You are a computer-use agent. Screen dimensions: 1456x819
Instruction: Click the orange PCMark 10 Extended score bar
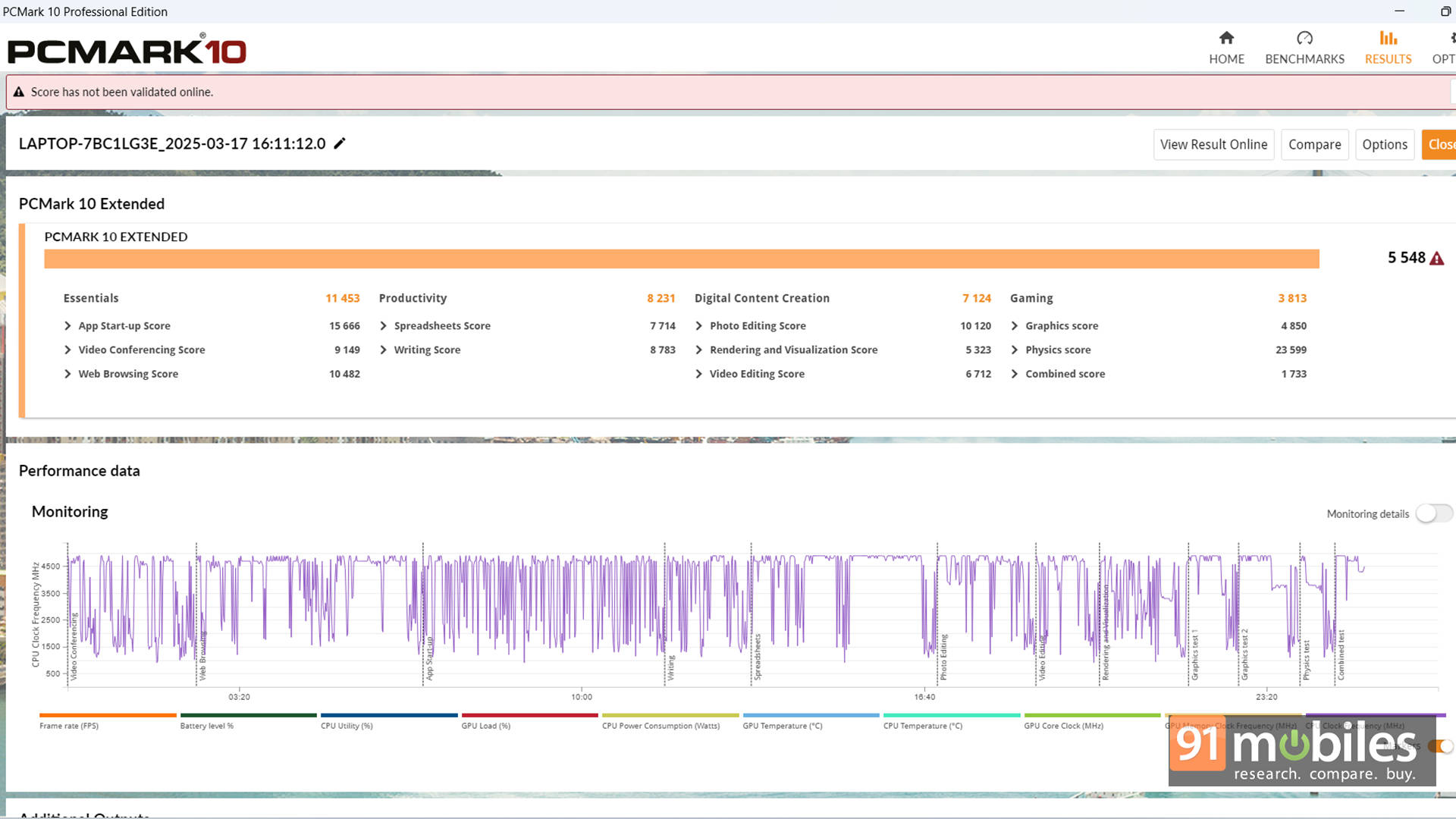(682, 259)
